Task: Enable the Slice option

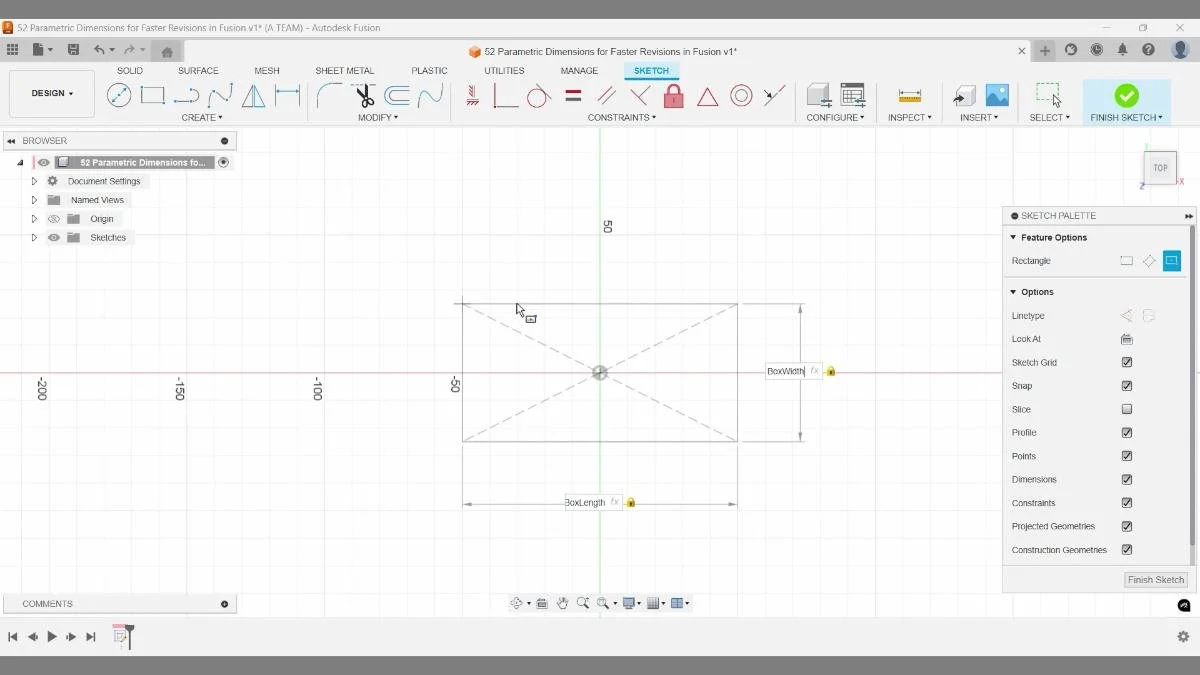Action: click(x=1126, y=408)
